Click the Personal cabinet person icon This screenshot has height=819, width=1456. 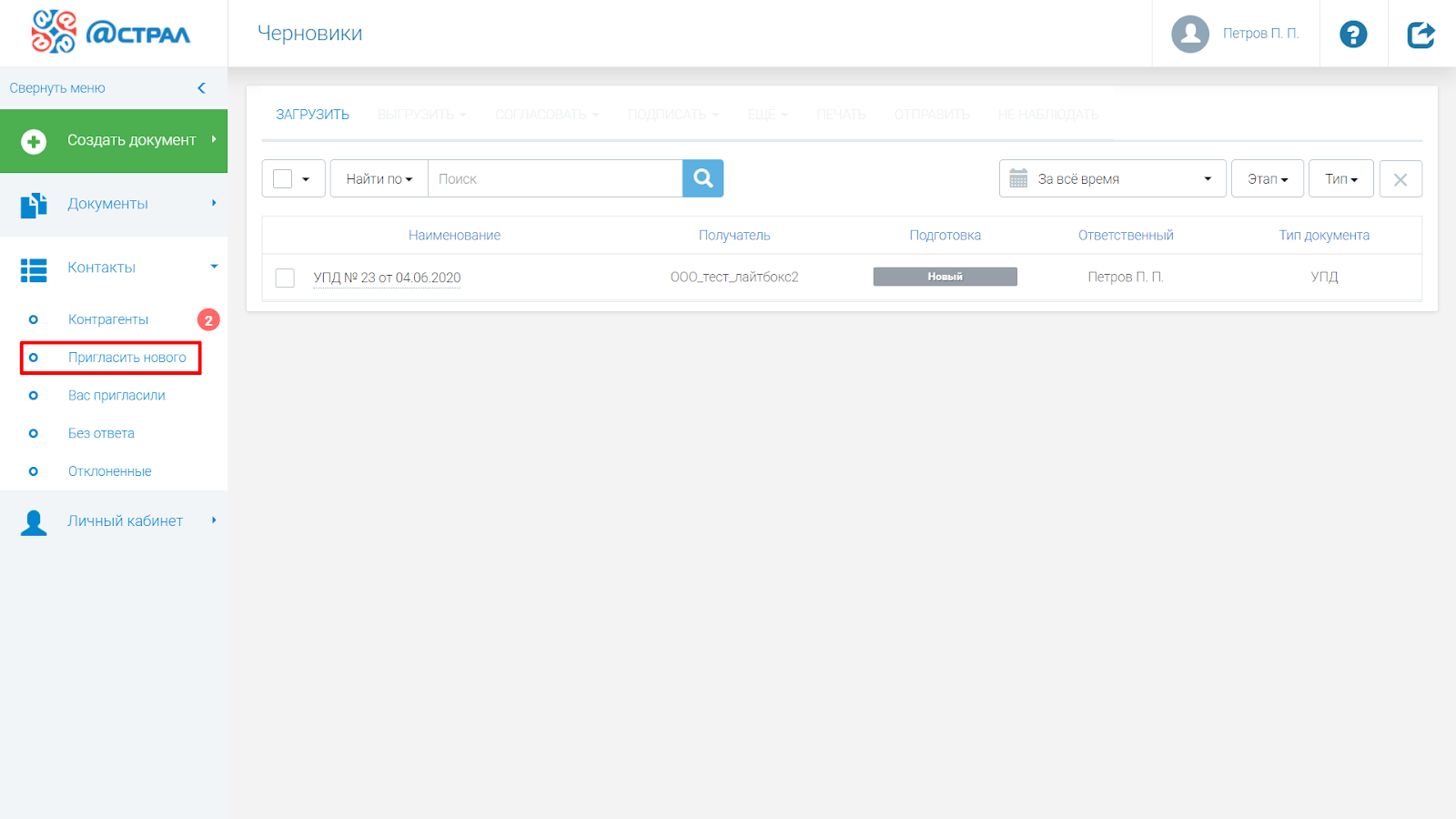pyautogui.click(x=34, y=522)
